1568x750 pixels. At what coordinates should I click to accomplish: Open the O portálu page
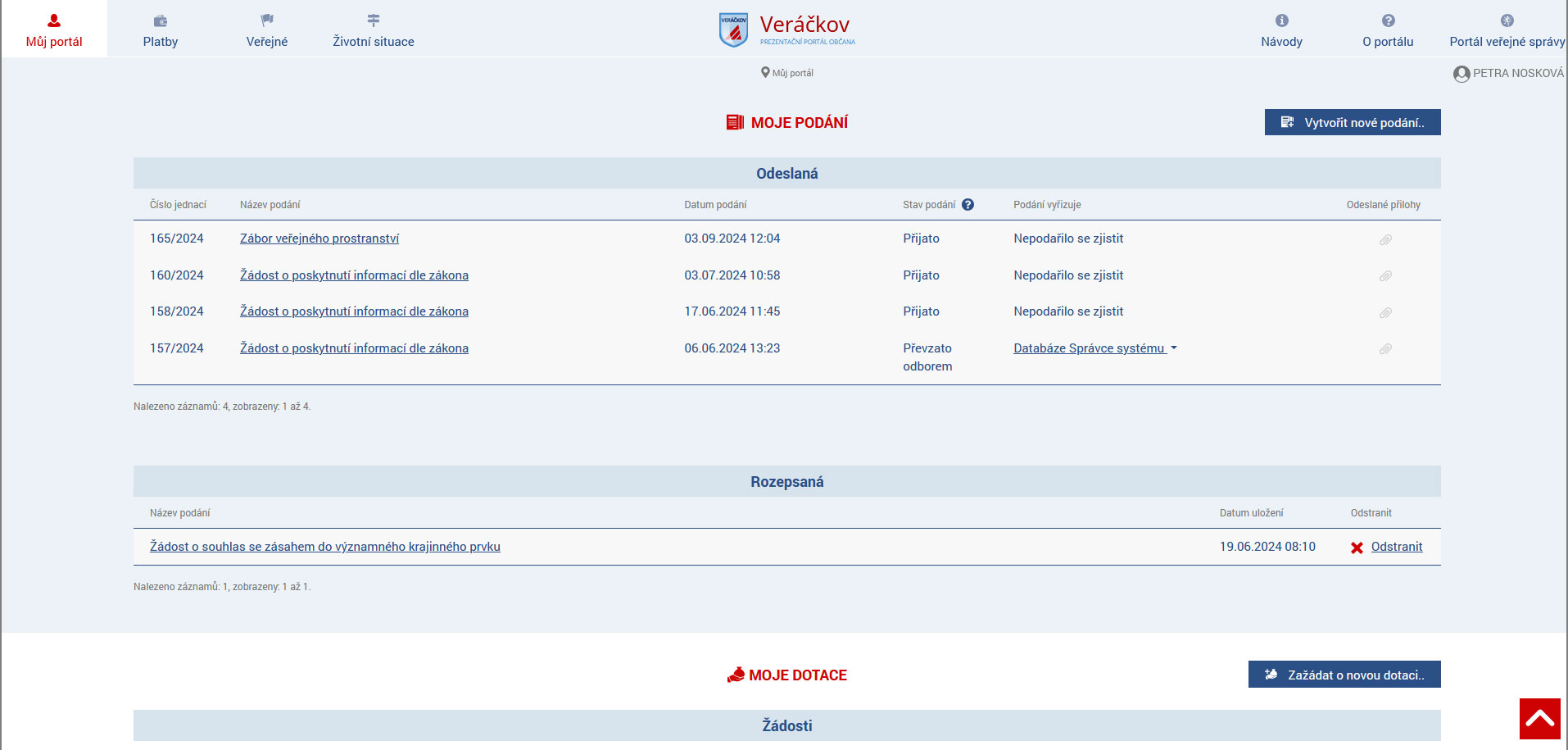pyautogui.click(x=1388, y=30)
